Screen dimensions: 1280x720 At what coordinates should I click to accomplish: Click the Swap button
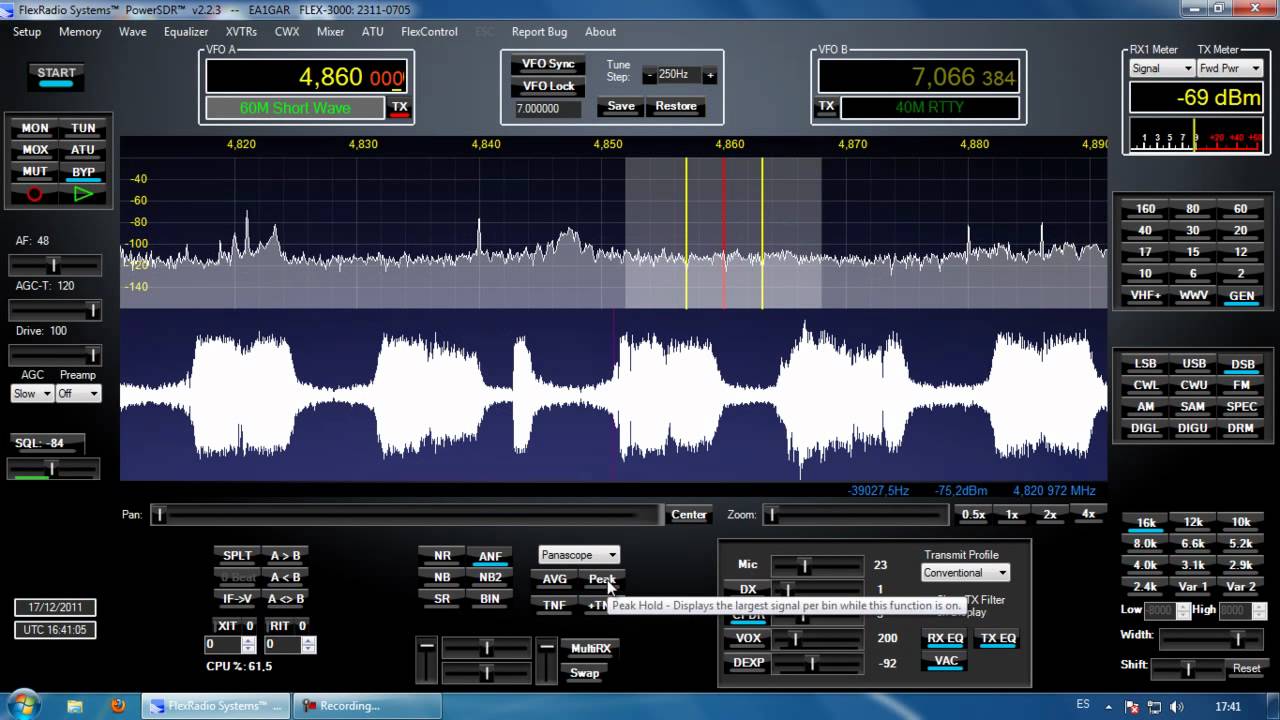[584, 673]
